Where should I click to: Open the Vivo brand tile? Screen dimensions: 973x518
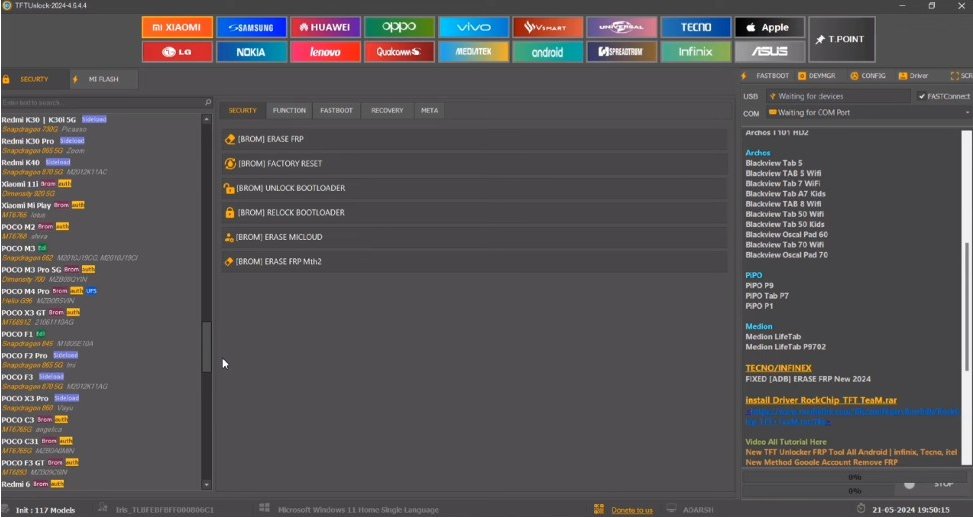click(473, 27)
